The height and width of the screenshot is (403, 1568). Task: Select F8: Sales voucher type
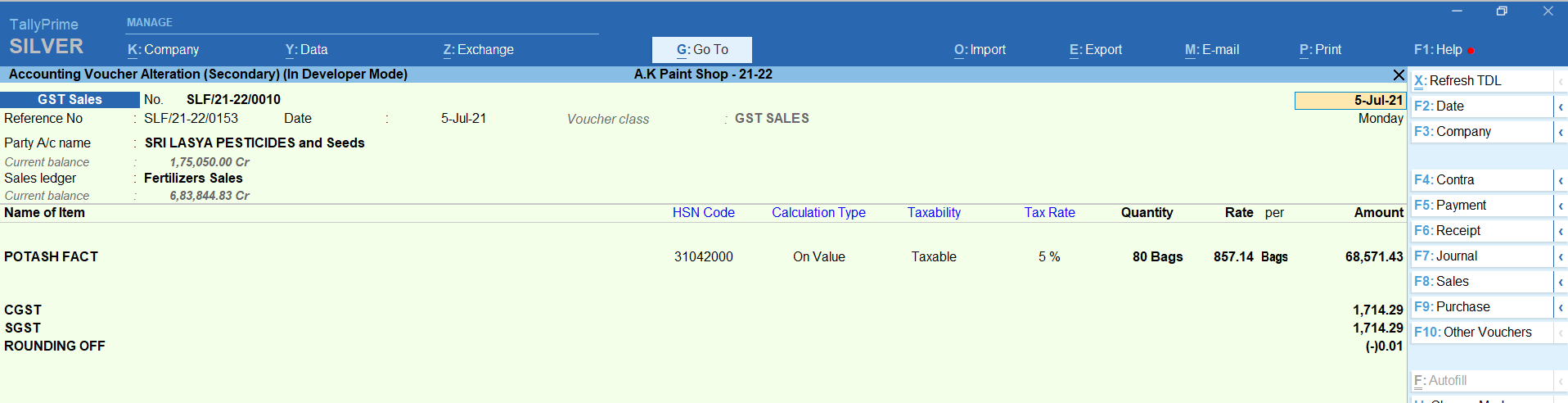1481,281
